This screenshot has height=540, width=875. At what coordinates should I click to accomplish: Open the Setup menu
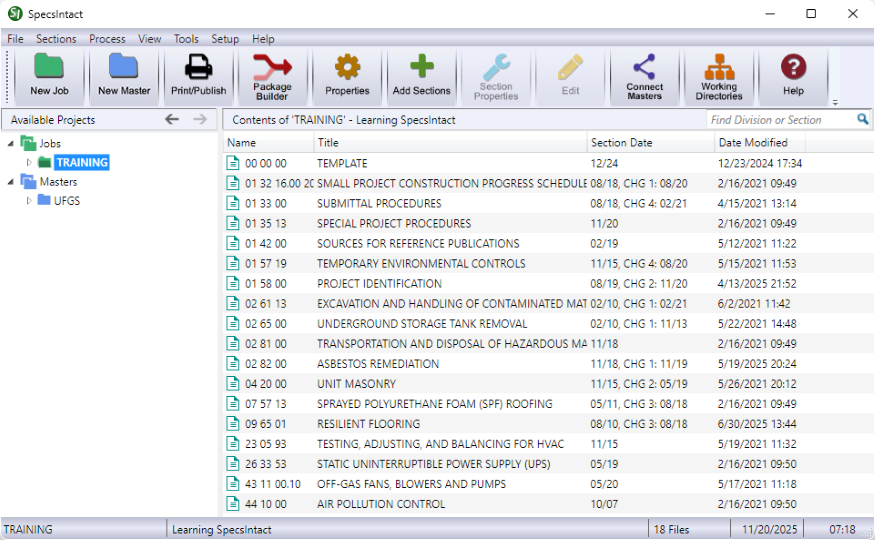225,38
